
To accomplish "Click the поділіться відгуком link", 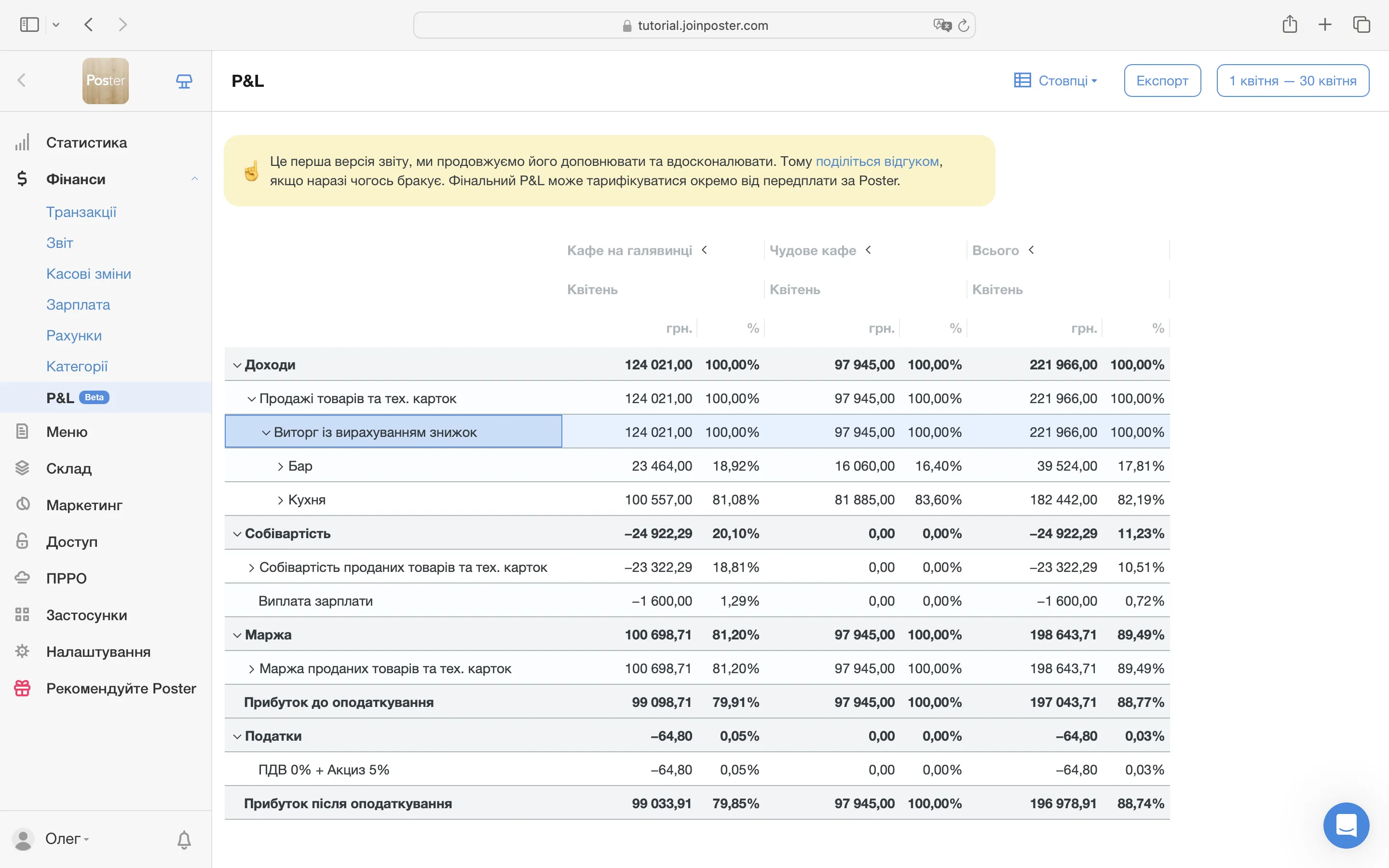I will click(x=877, y=162).
